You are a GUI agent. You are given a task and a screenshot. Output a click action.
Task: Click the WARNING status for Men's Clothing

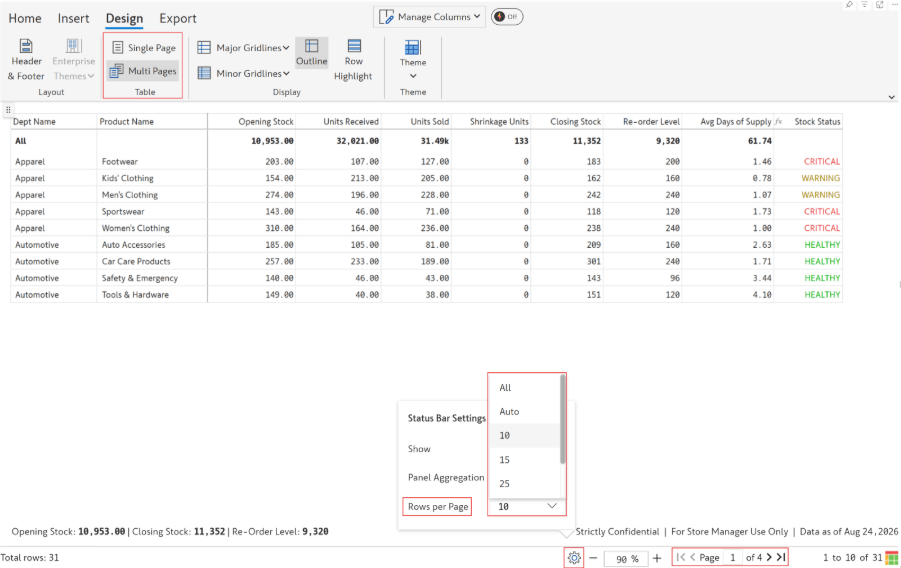(821, 195)
